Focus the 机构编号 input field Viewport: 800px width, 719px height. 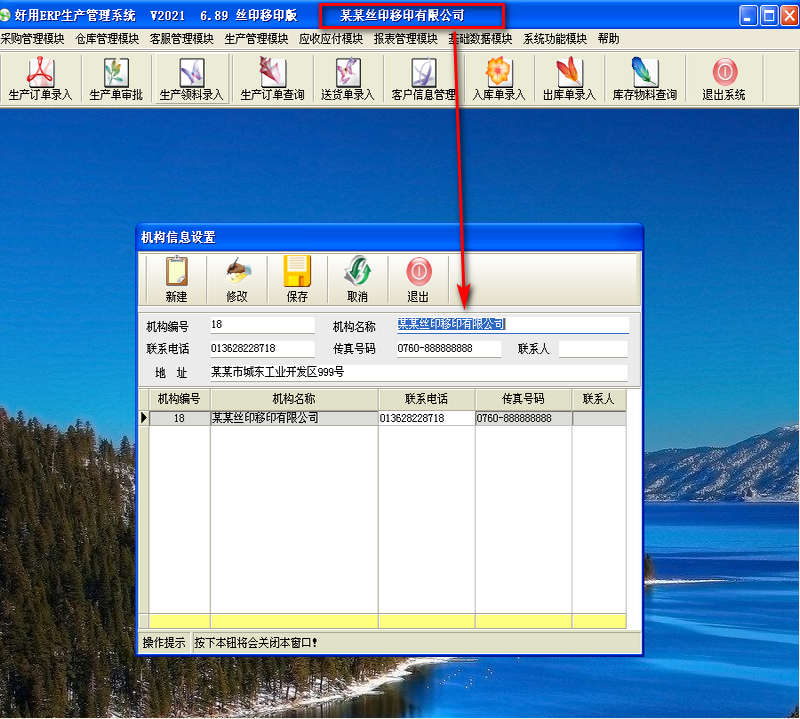click(x=262, y=325)
